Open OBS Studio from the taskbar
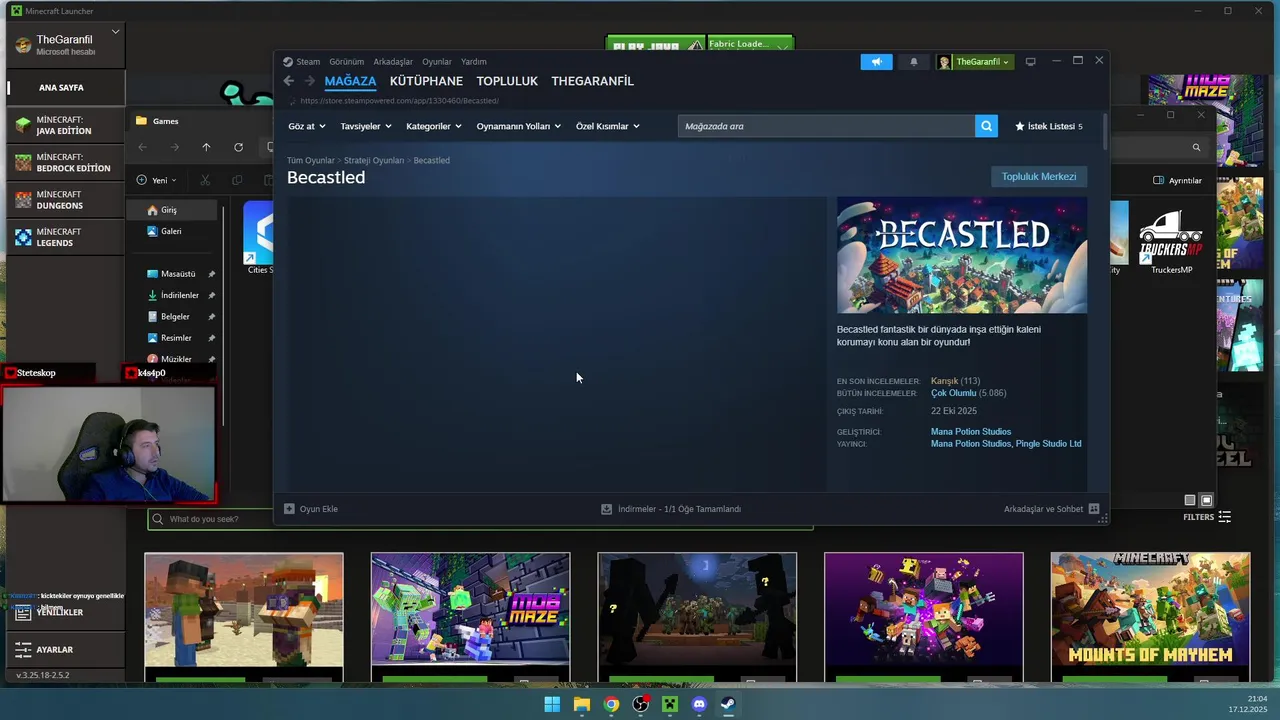The width and height of the screenshot is (1280, 720). pos(640,704)
